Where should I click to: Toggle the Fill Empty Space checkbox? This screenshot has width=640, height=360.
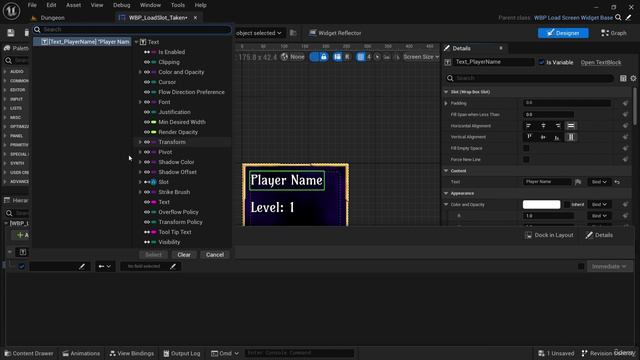click(x=526, y=148)
